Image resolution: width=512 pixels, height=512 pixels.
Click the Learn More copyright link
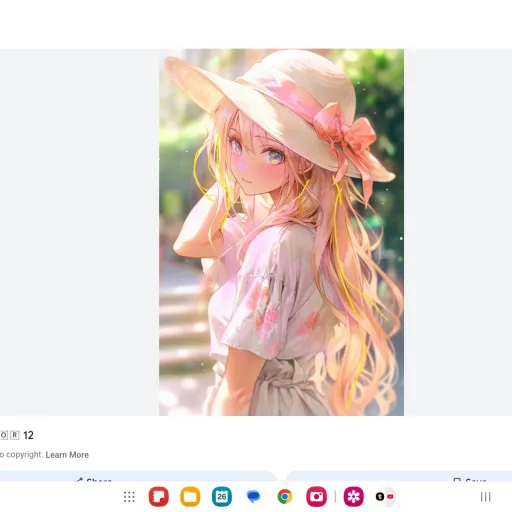pos(67,455)
